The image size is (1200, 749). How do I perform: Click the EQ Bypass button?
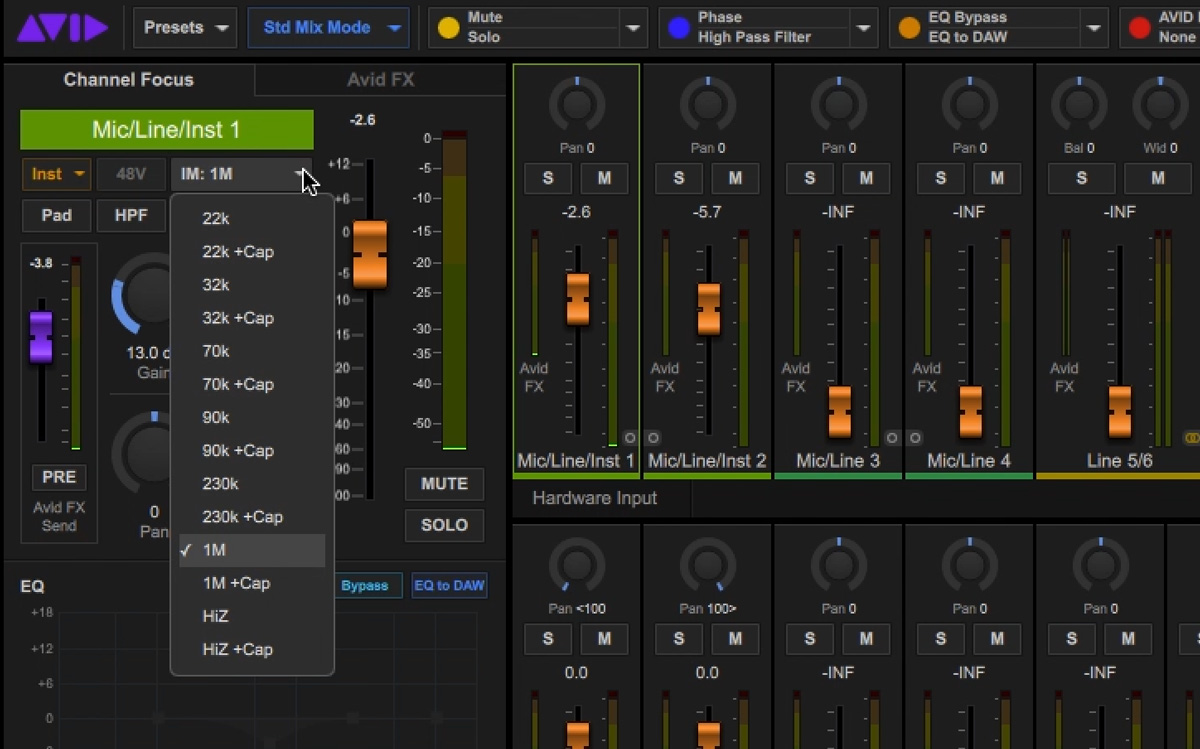[365, 586]
